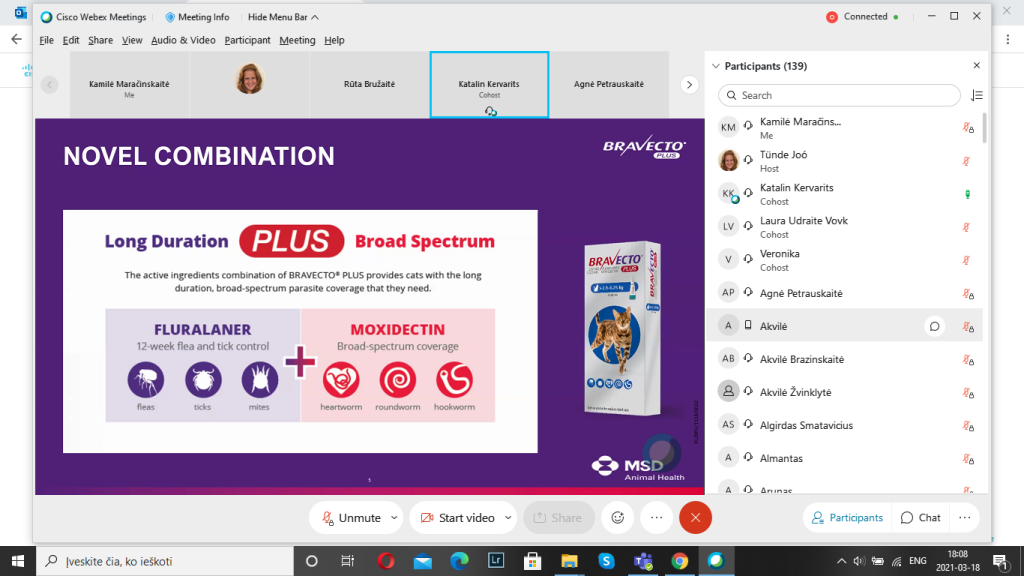Open Lightroom from the Windows taskbar

494,560
